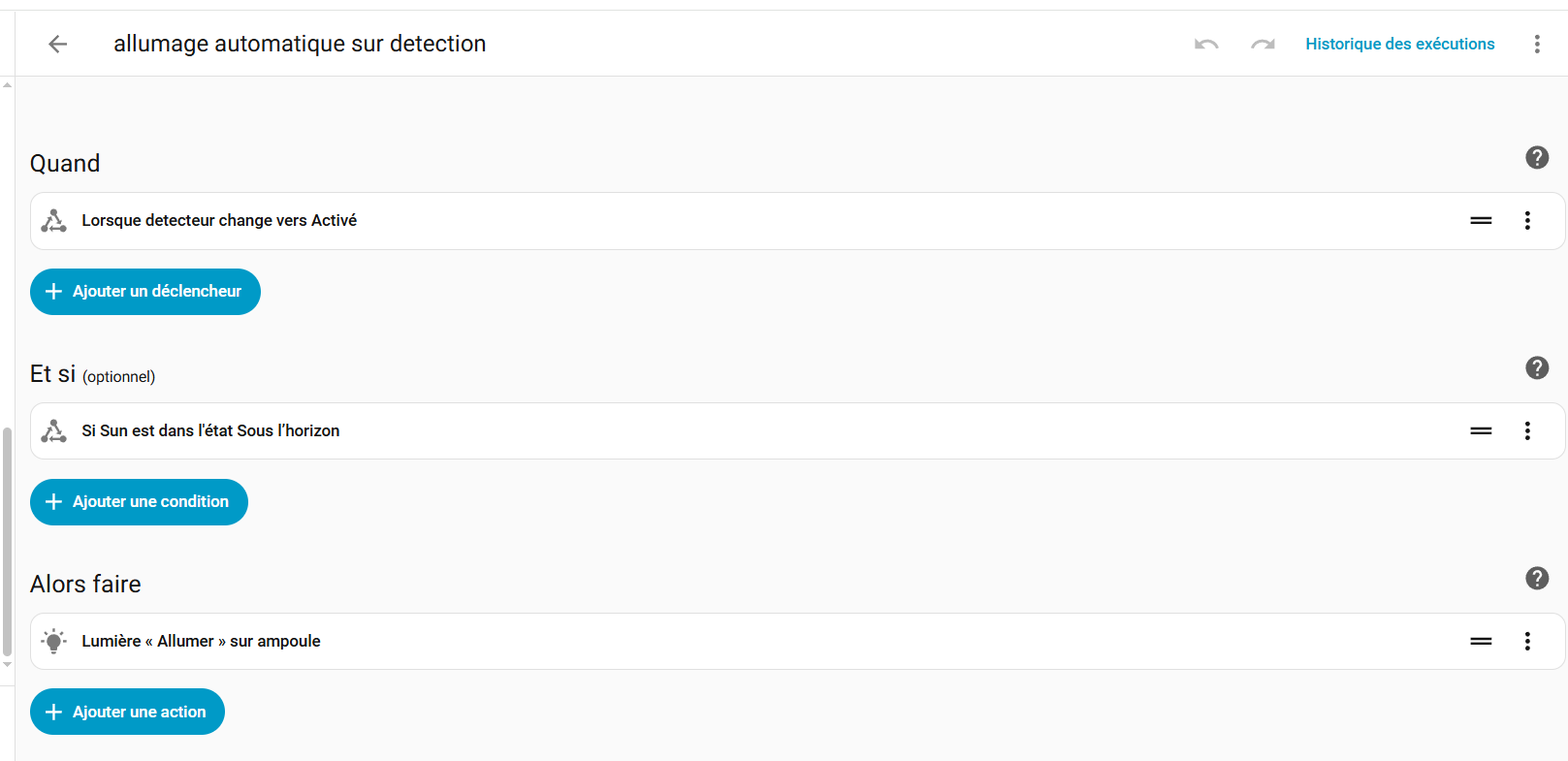1568x761 pixels.
Task: Show help for Alors faire section
Action: point(1537,579)
